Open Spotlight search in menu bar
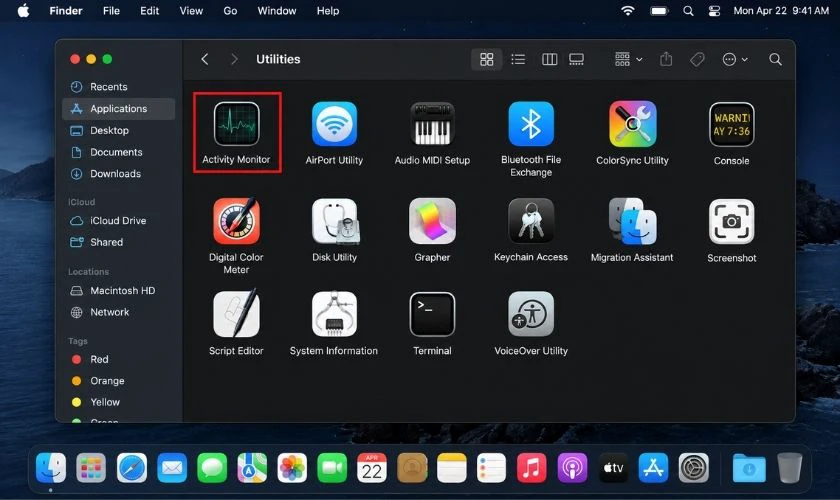840x500 pixels. (688, 11)
